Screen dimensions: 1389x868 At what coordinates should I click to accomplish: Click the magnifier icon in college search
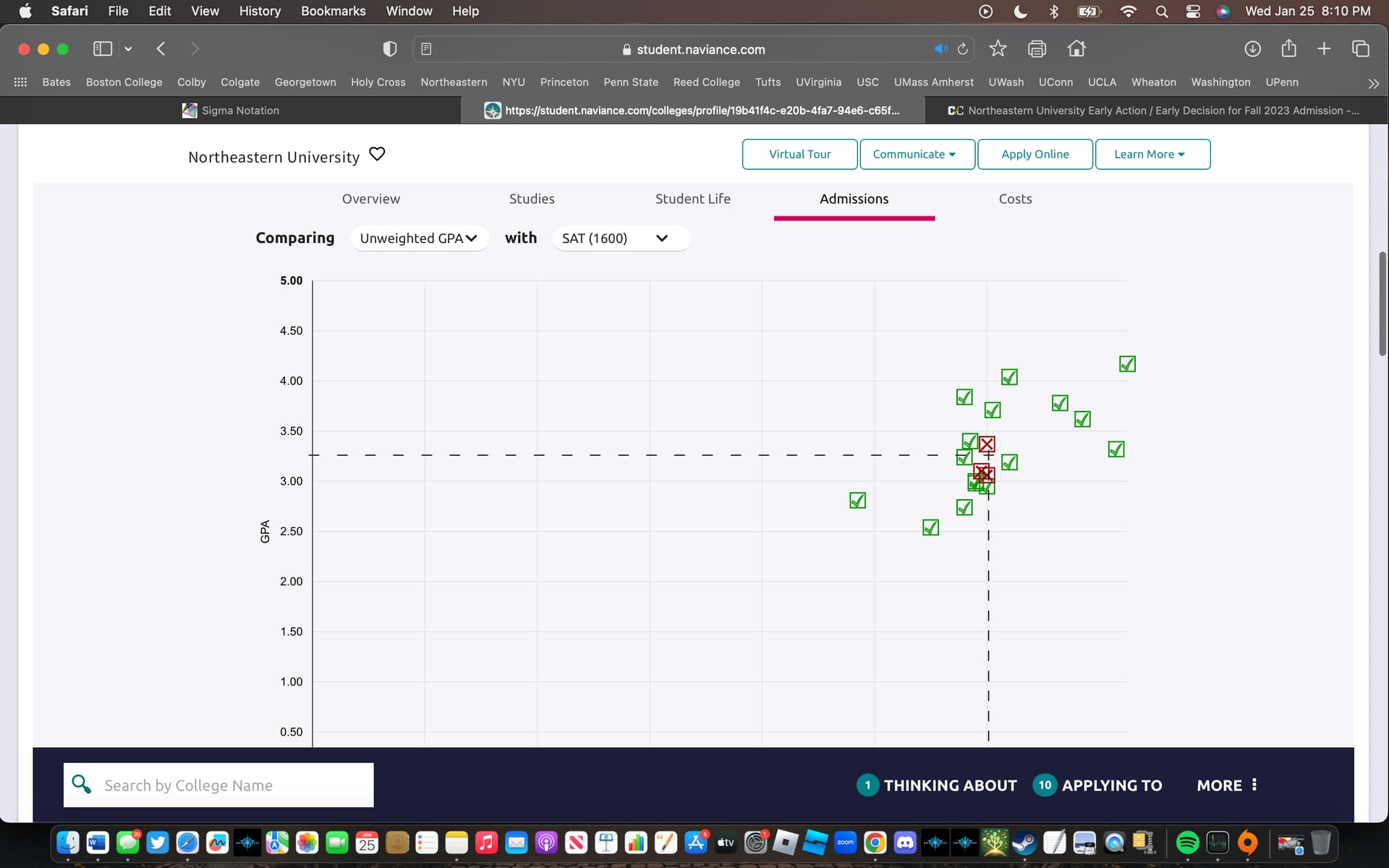click(x=81, y=784)
